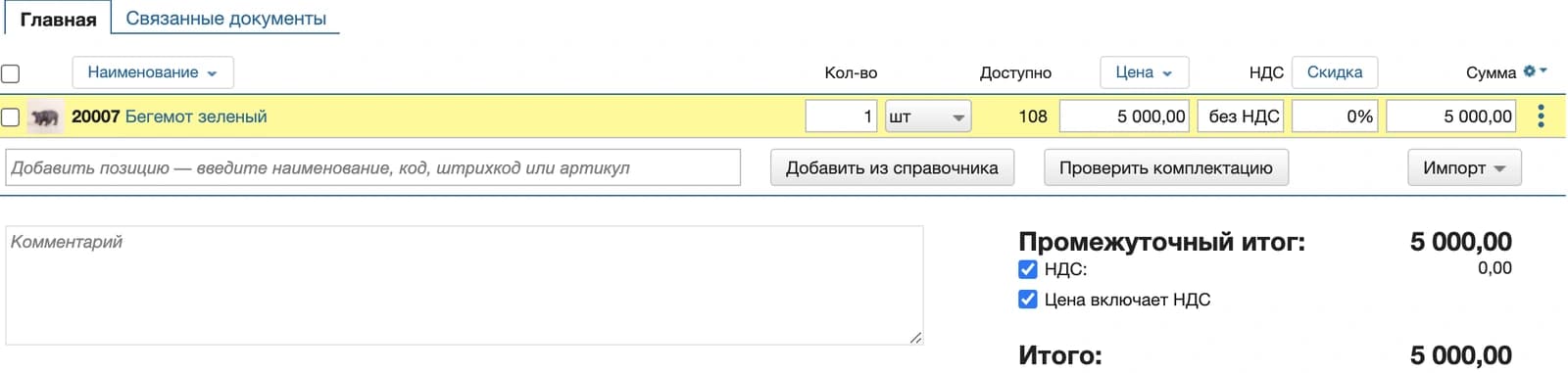Viewport: 1568px width, 373px height.
Task: Click the Доступно column header
Action: click(1015, 73)
